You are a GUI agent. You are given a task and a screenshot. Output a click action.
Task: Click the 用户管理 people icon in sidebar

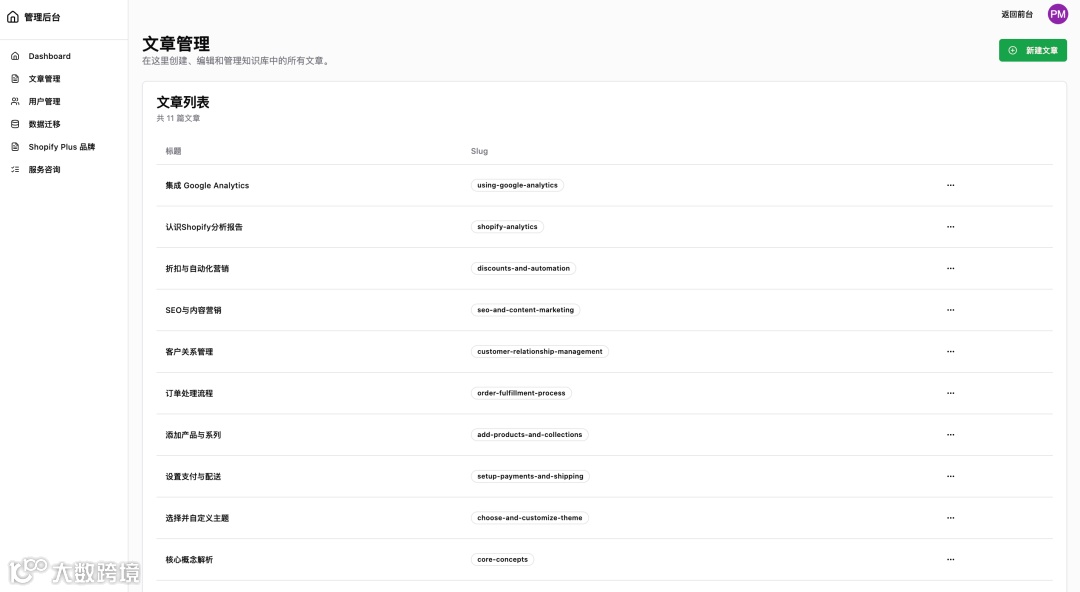pyautogui.click(x=15, y=101)
